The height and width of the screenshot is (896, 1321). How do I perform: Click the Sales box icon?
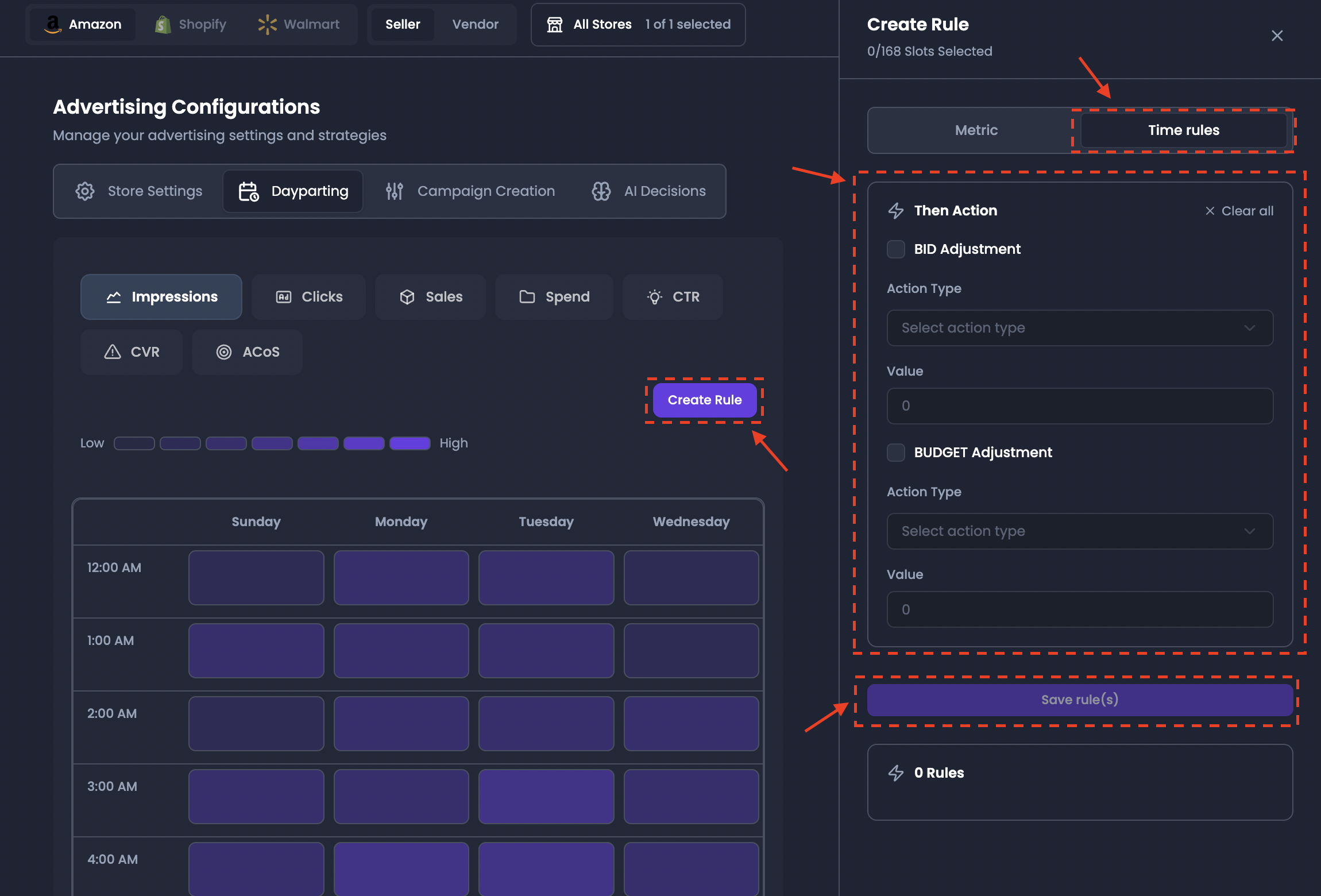click(407, 297)
